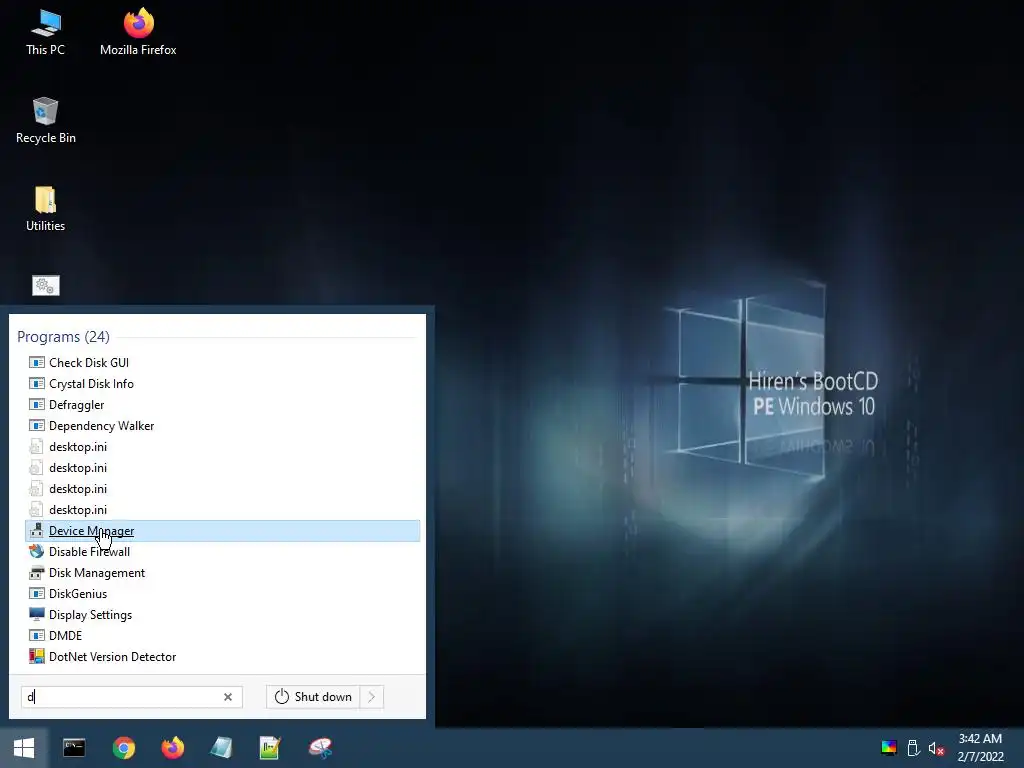
Task: Click the Shut down button
Action: pyautogui.click(x=313, y=697)
